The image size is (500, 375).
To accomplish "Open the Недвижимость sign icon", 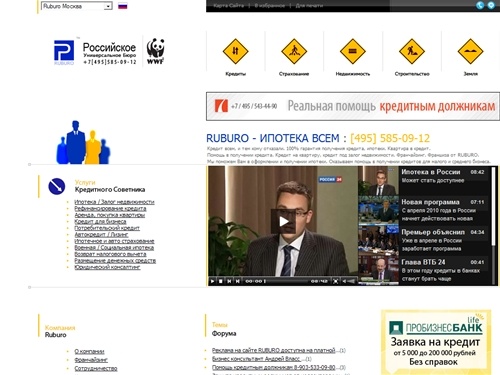I will 353,51.
